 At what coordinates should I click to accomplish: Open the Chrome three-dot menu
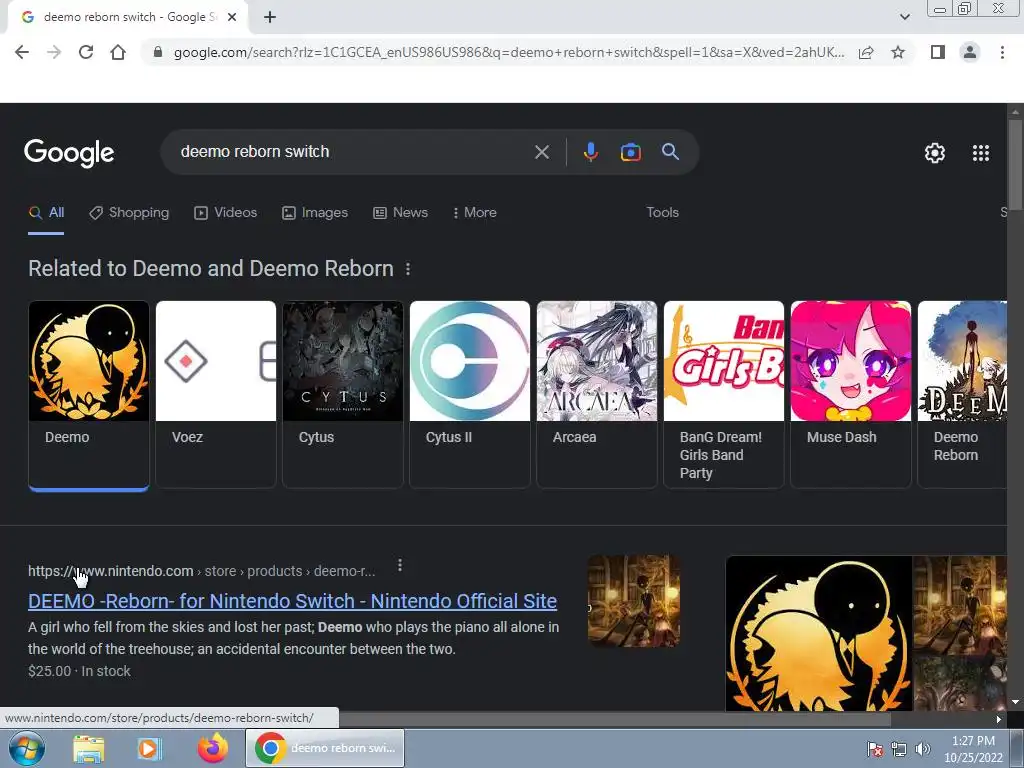(x=1002, y=52)
